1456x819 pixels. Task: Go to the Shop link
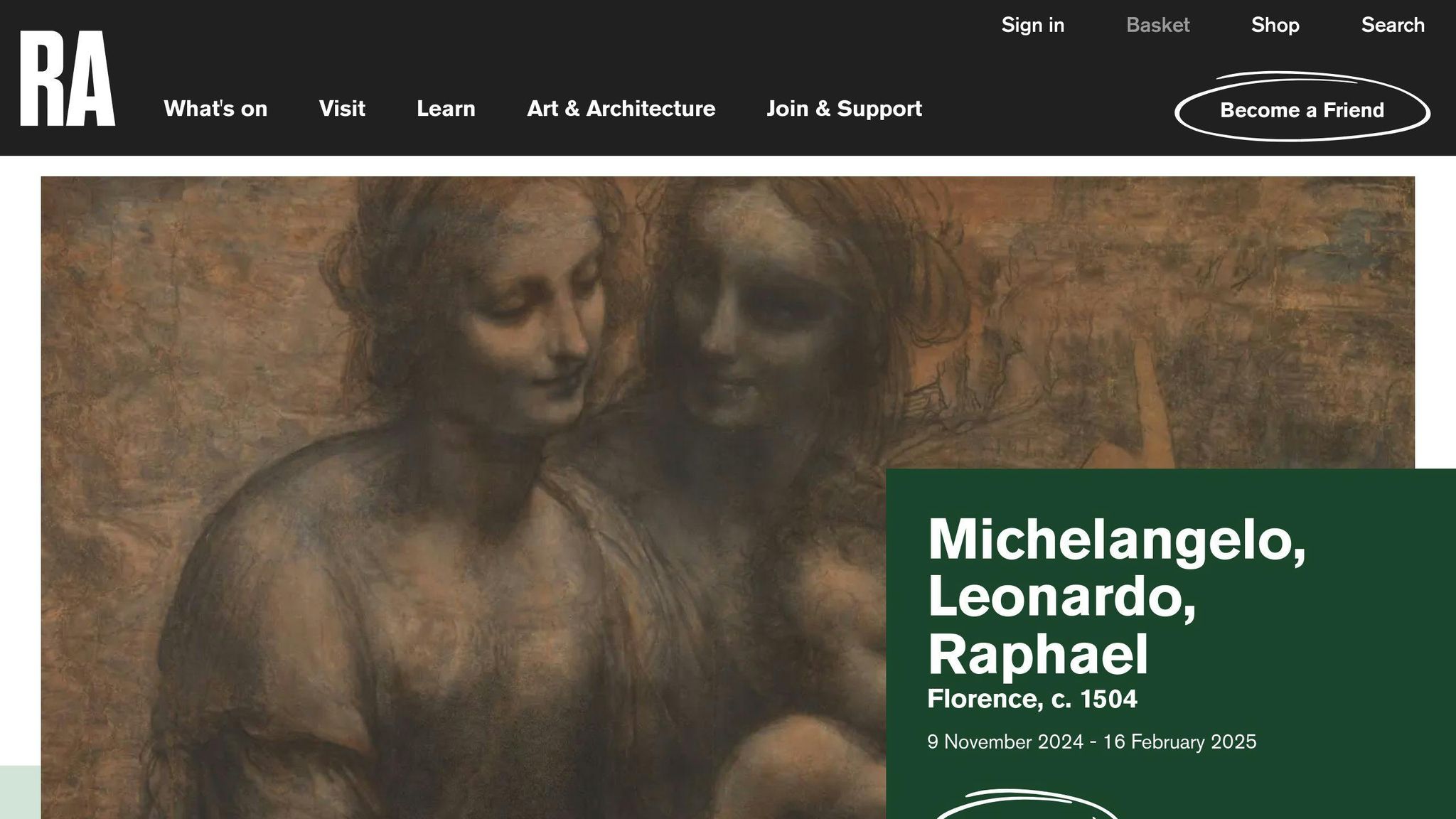click(x=1275, y=25)
